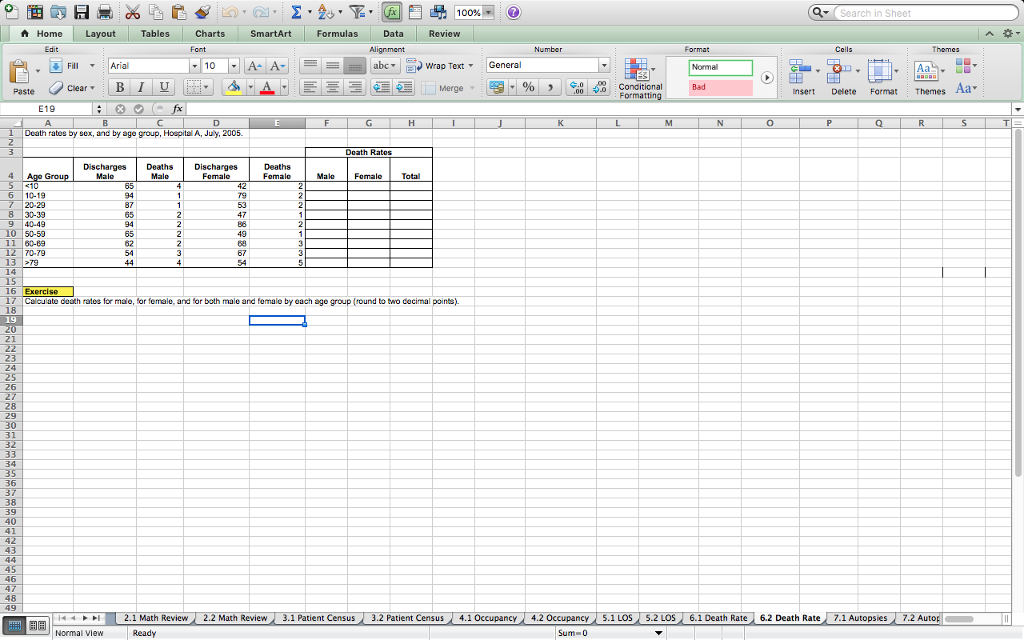1024x640 pixels.
Task: Expand the Fill options dropdown
Action: pos(91,66)
